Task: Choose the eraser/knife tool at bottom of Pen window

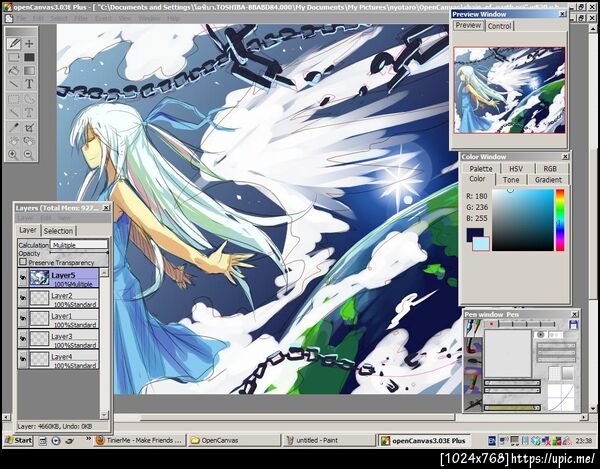Action: pyautogui.click(x=473, y=403)
